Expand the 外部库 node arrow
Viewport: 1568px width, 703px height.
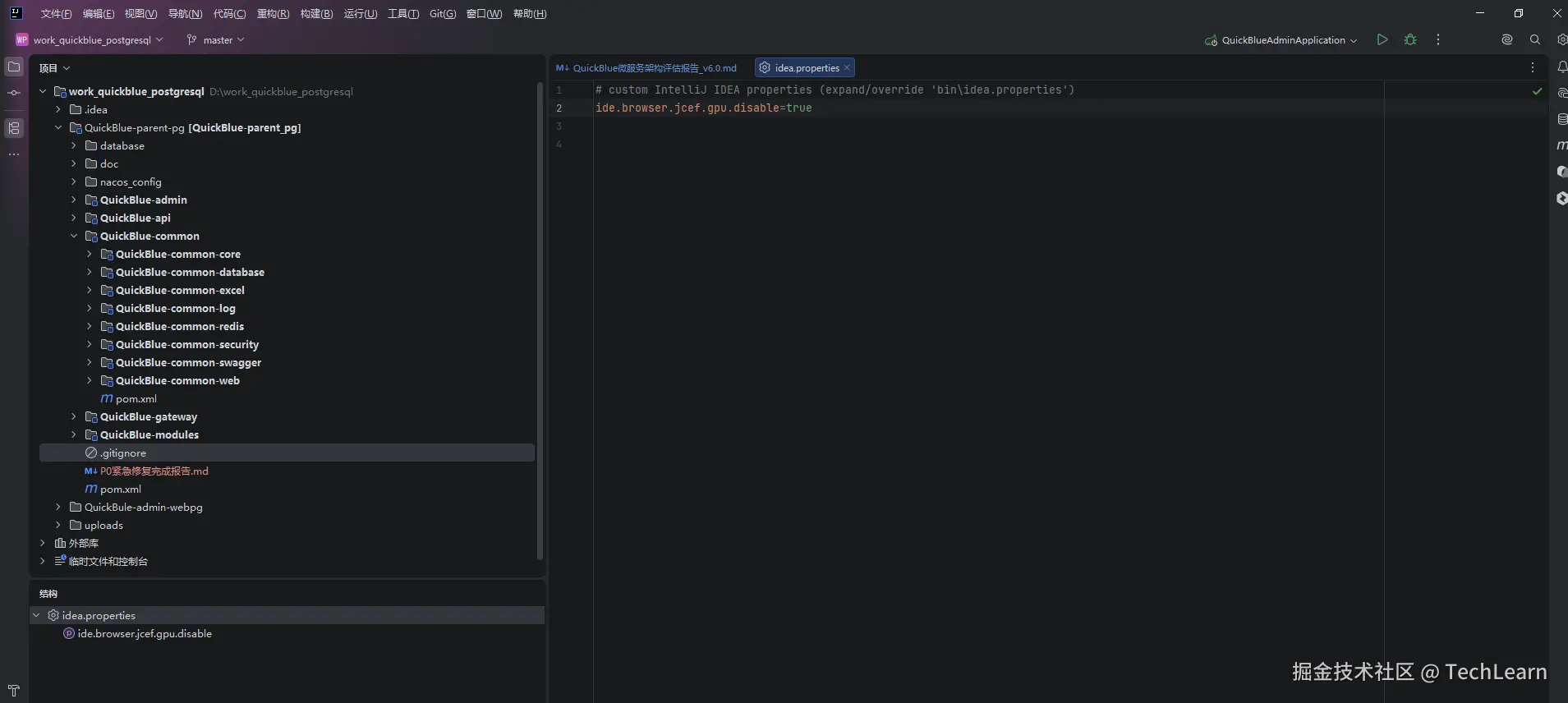[43, 543]
